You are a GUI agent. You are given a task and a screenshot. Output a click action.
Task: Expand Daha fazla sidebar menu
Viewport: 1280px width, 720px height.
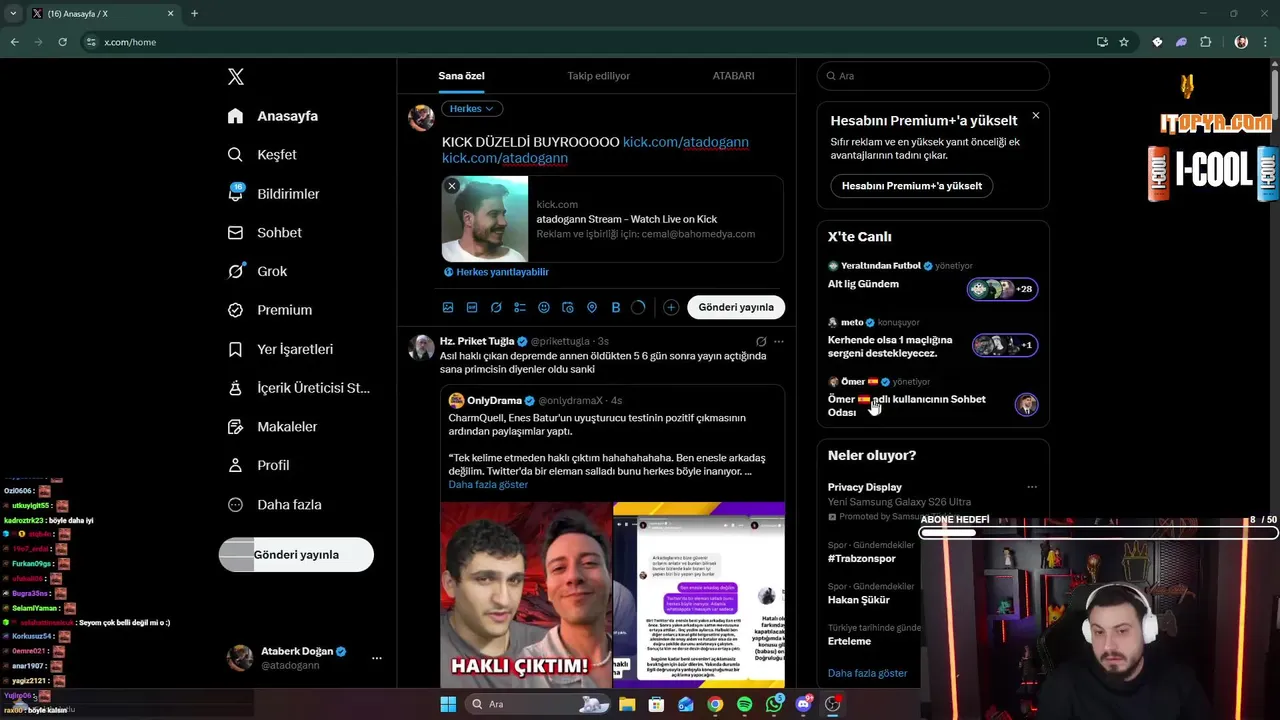[275, 504]
